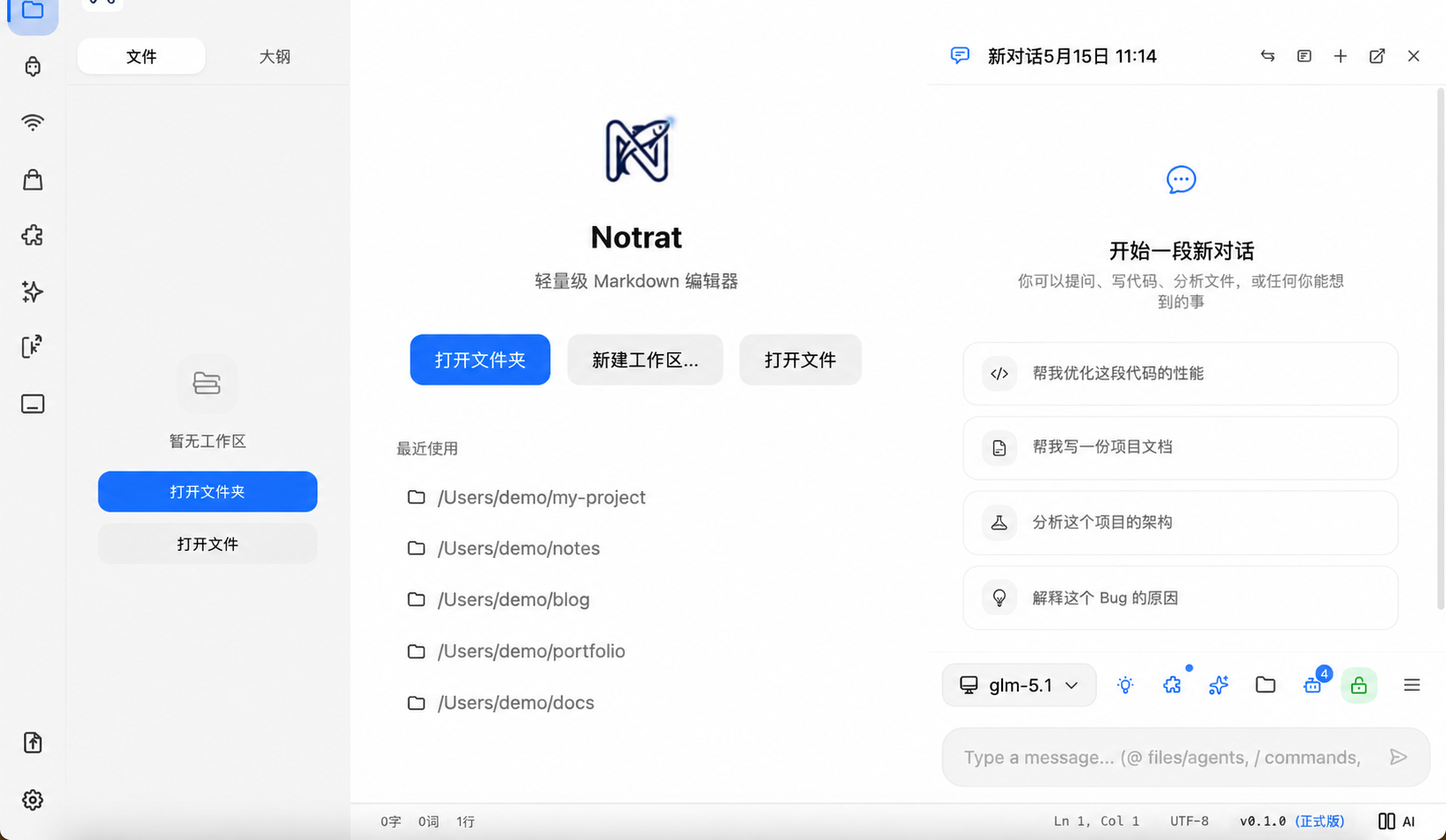Click the blue sparkles icon in chat toolbar

[x=1218, y=685]
